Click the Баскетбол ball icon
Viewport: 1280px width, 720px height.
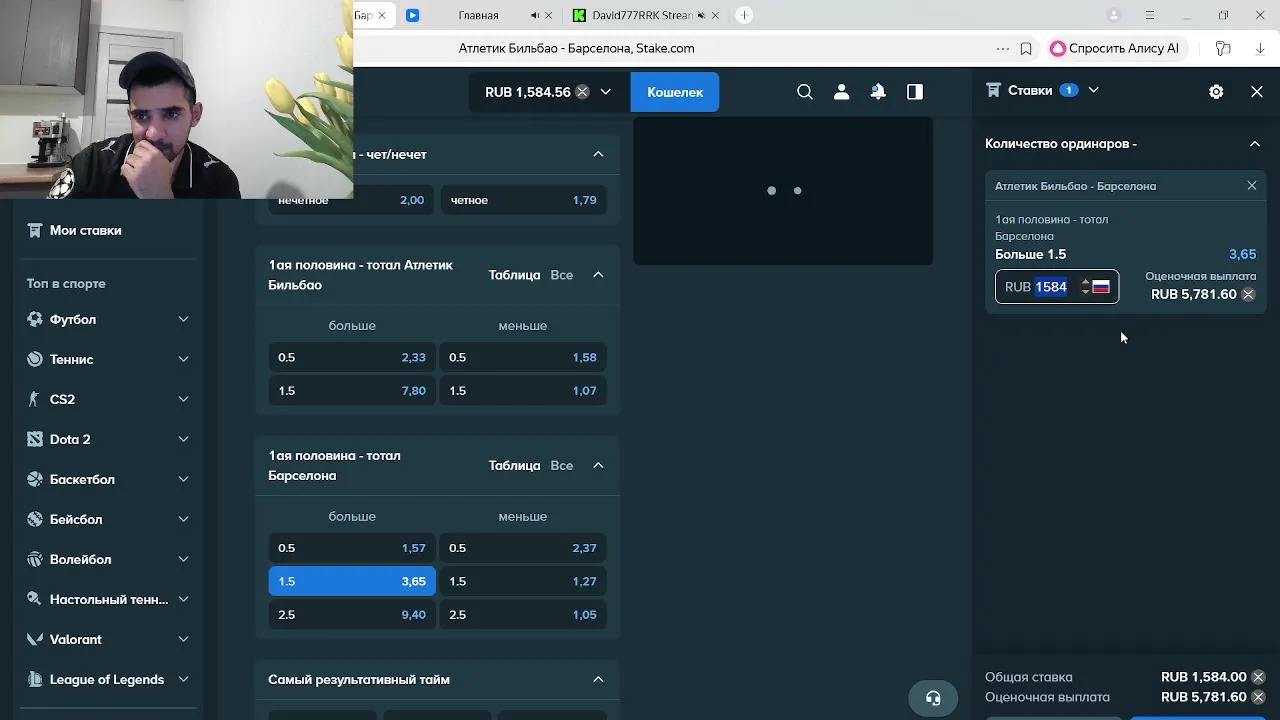[35, 479]
